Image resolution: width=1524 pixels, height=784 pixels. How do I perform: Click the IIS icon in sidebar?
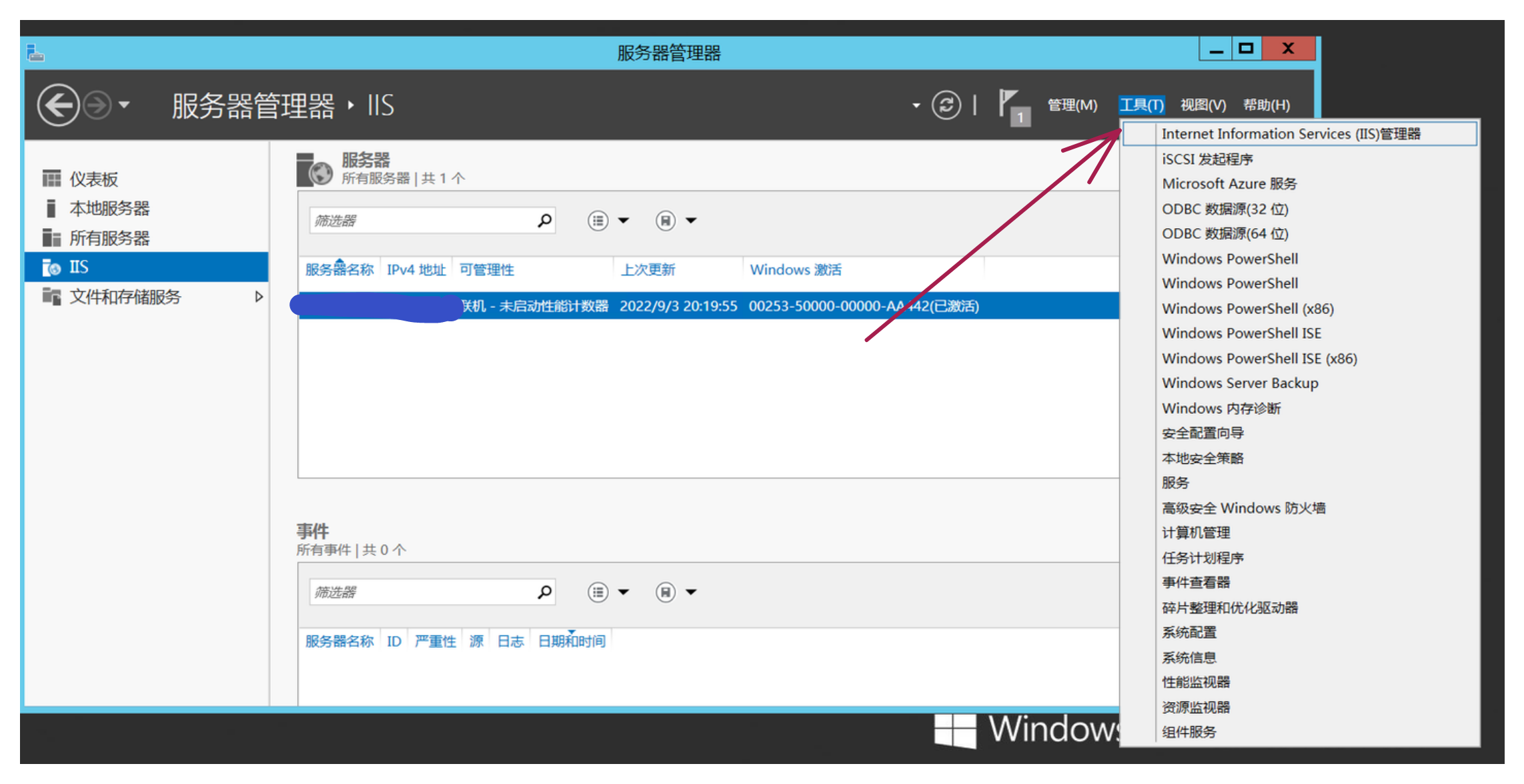point(51,267)
